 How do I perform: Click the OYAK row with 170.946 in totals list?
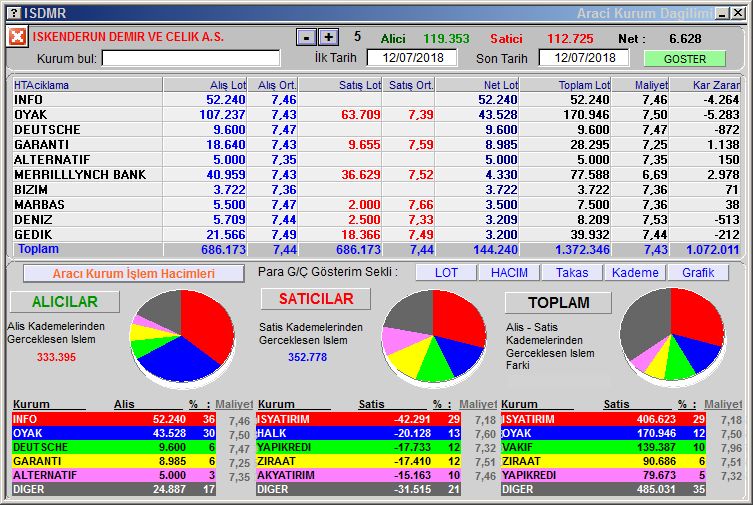[x=603, y=433]
